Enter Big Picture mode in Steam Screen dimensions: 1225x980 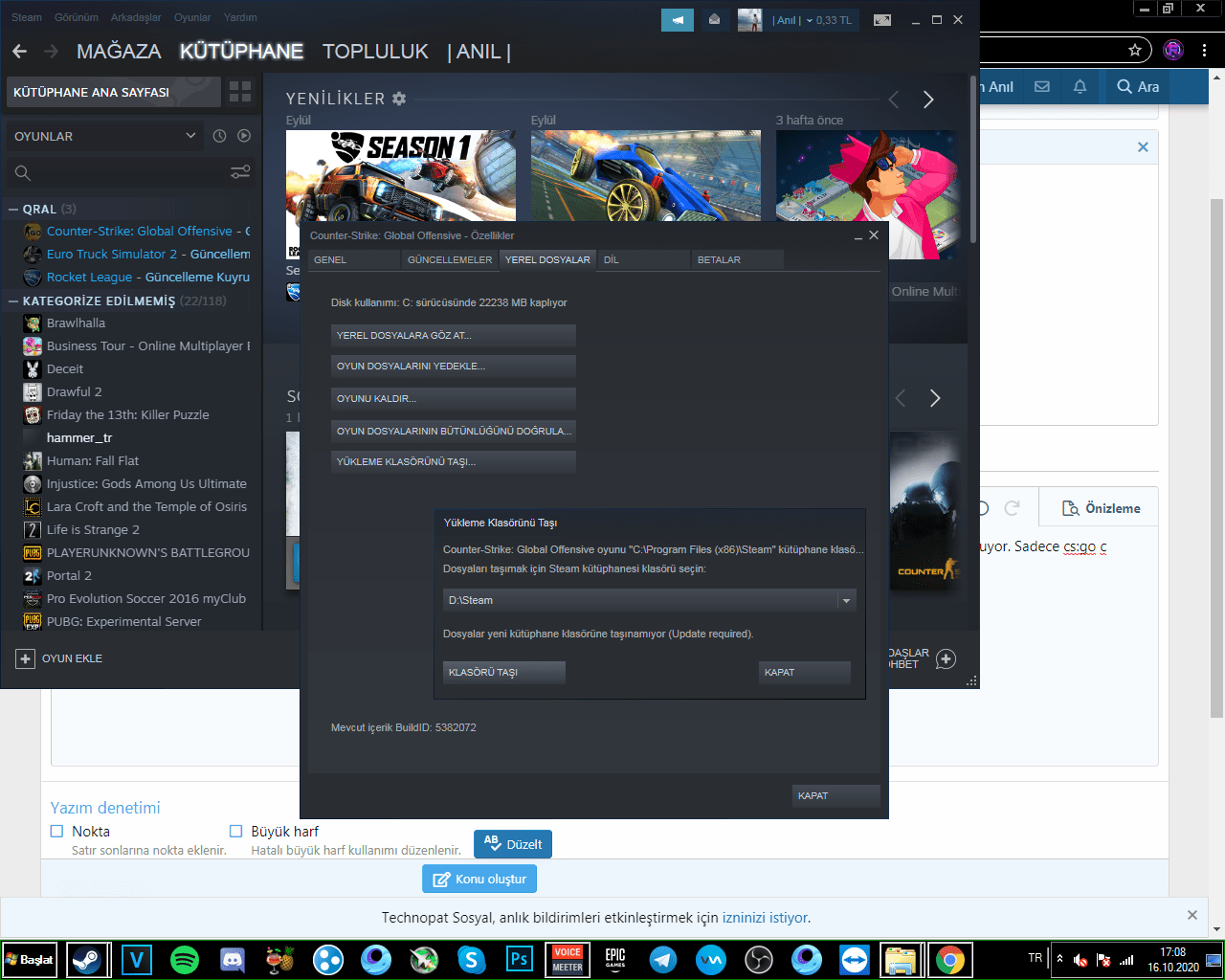882,20
